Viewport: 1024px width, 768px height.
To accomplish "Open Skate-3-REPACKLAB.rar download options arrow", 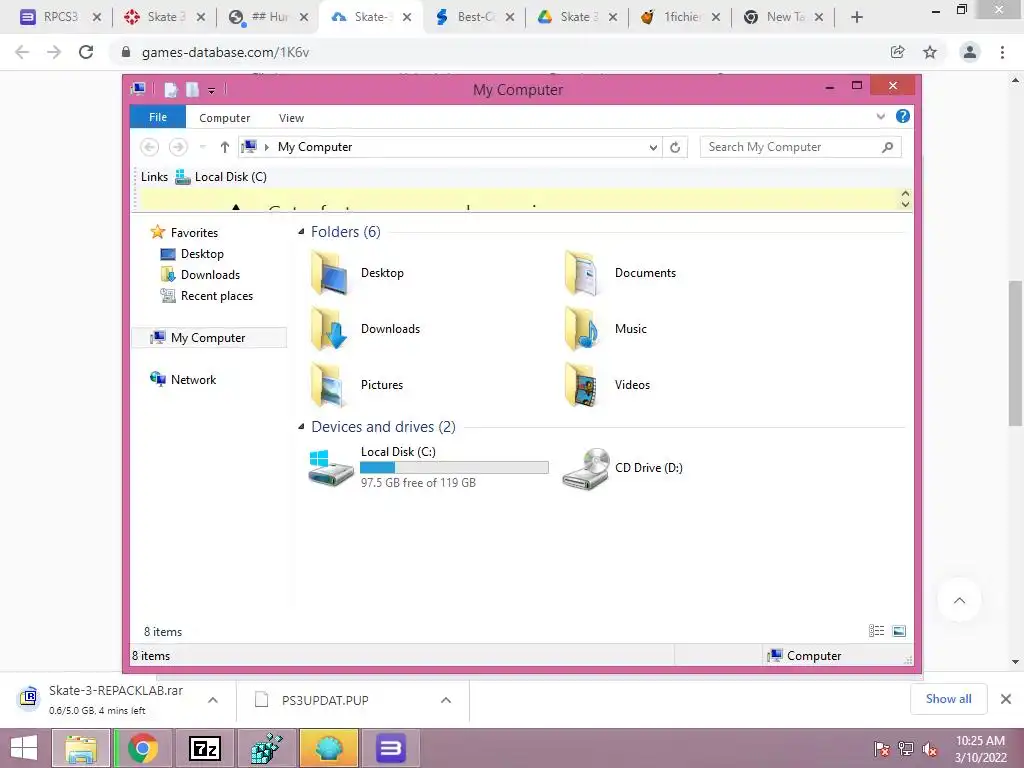I will [x=213, y=700].
